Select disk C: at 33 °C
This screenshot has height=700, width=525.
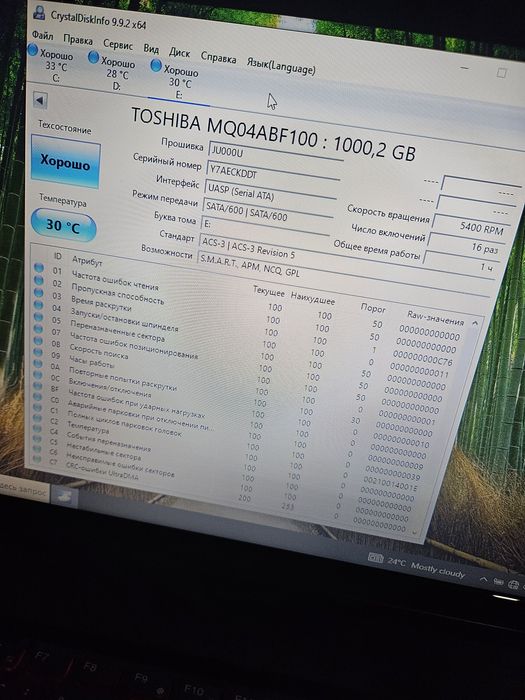[51, 65]
